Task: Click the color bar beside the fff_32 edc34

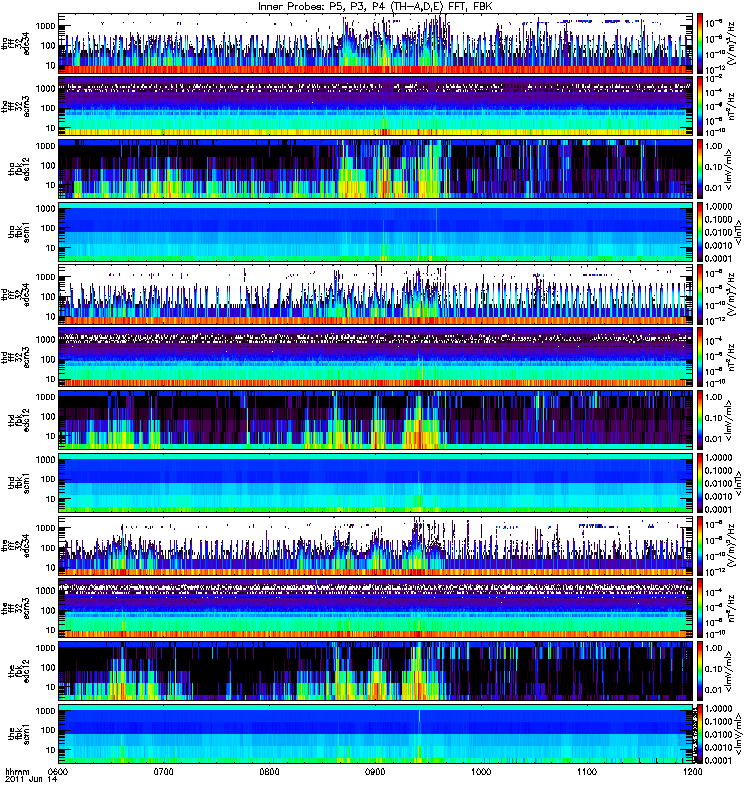Action: tap(700, 545)
